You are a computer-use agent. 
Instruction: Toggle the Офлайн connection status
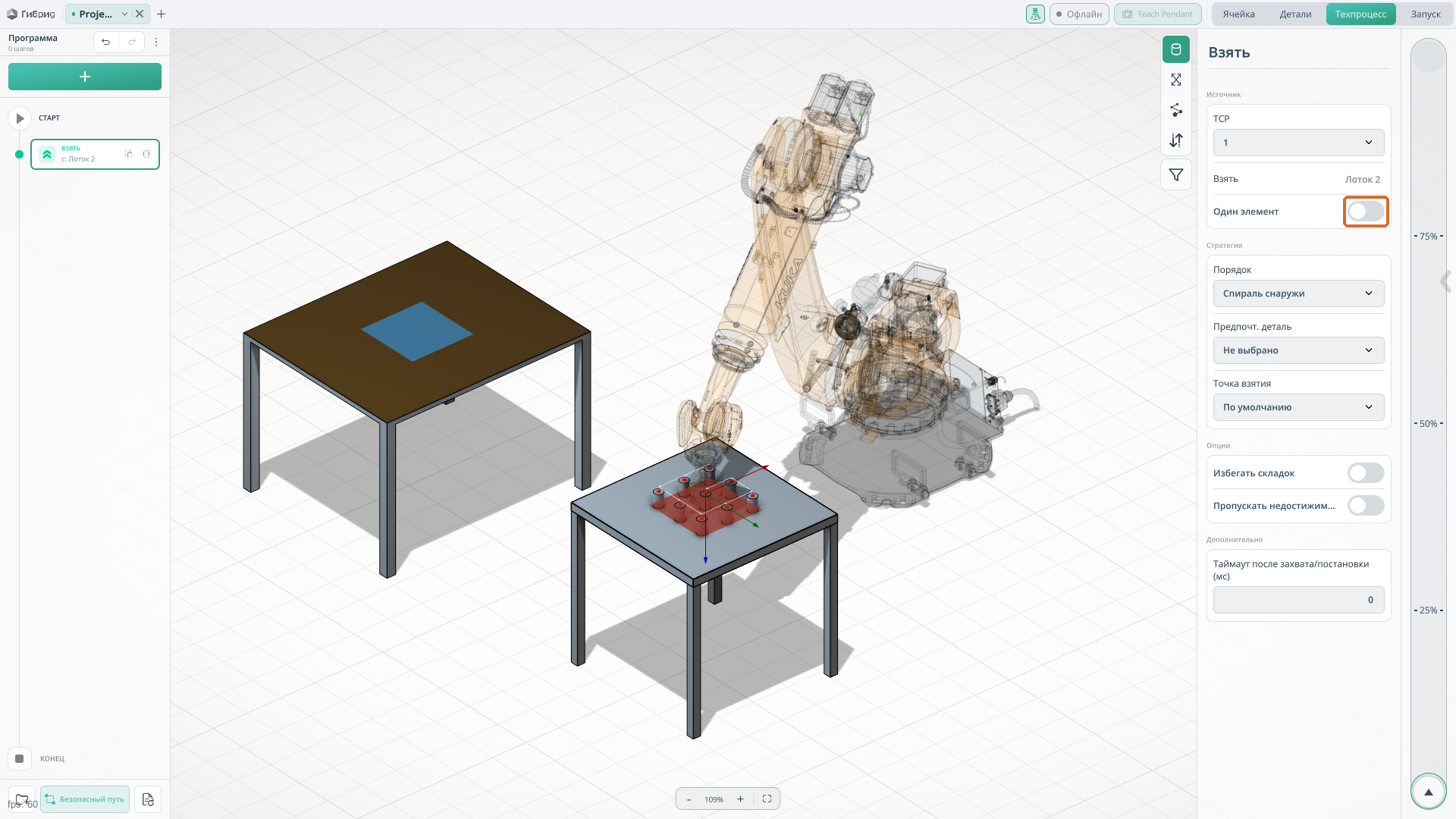[x=1079, y=14]
